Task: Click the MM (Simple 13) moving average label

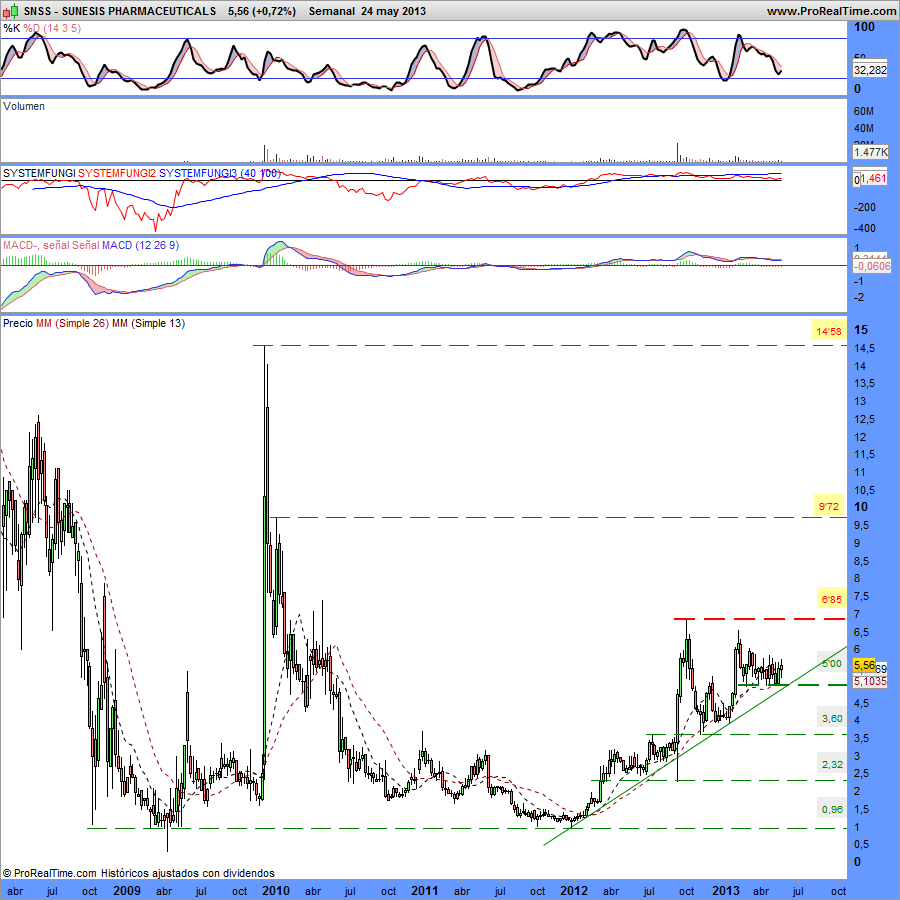Action: coord(148,323)
